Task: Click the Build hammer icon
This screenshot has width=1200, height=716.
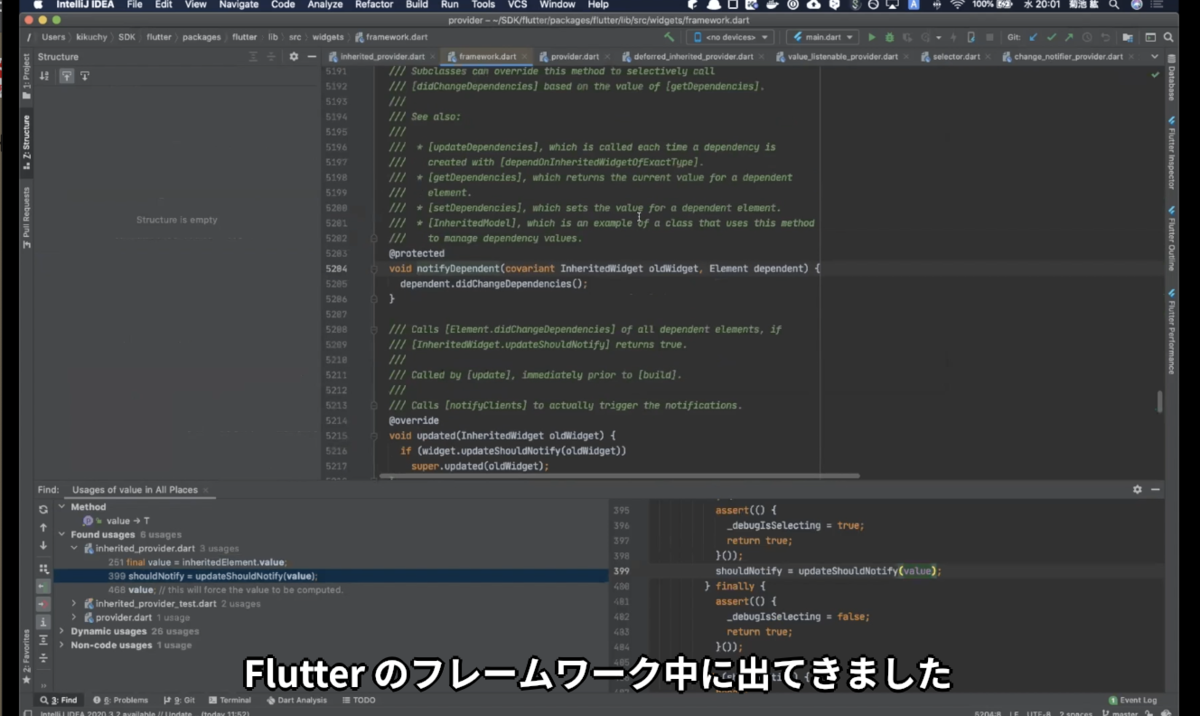Action: [x=669, y=37]
